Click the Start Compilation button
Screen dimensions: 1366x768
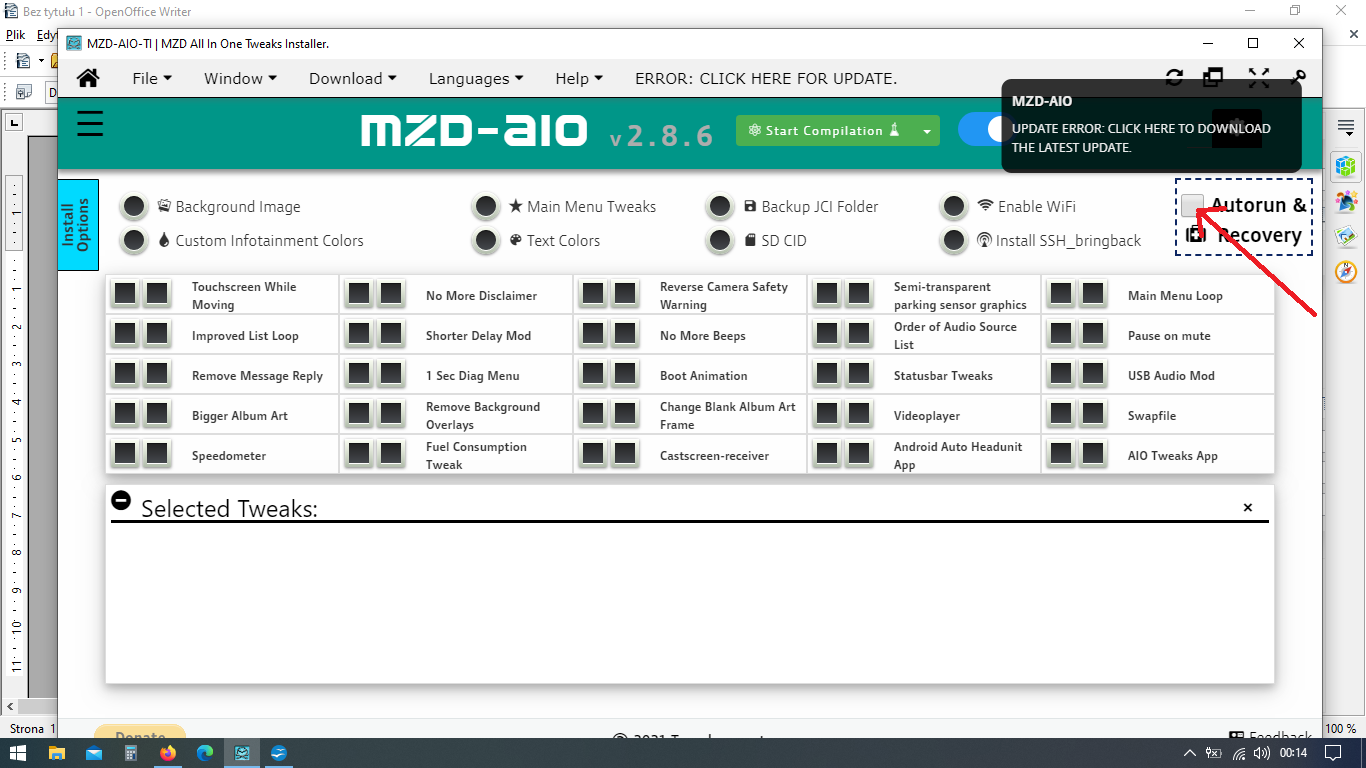824,131
